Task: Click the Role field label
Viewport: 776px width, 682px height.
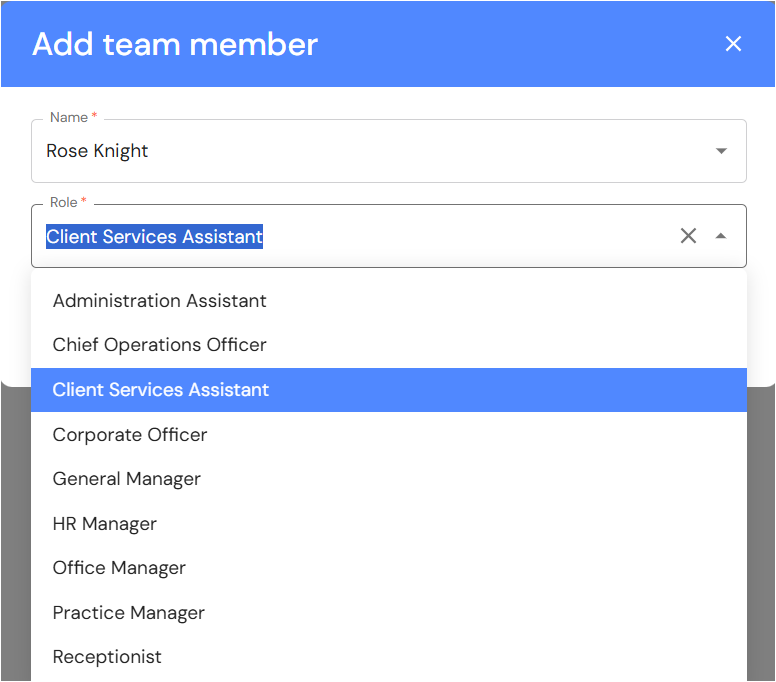Action: coord(63,203)
